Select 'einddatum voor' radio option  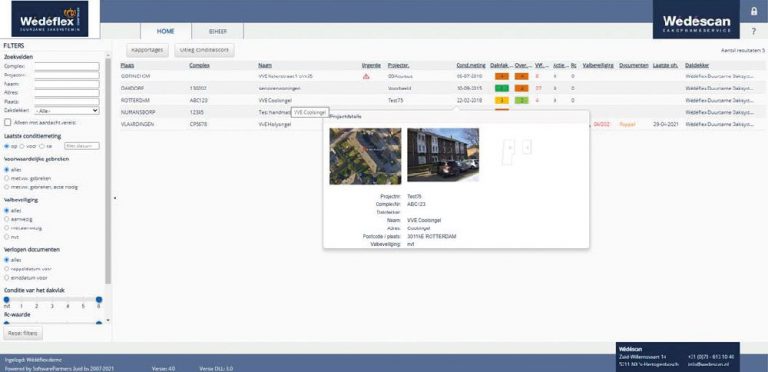coord(6,278)
